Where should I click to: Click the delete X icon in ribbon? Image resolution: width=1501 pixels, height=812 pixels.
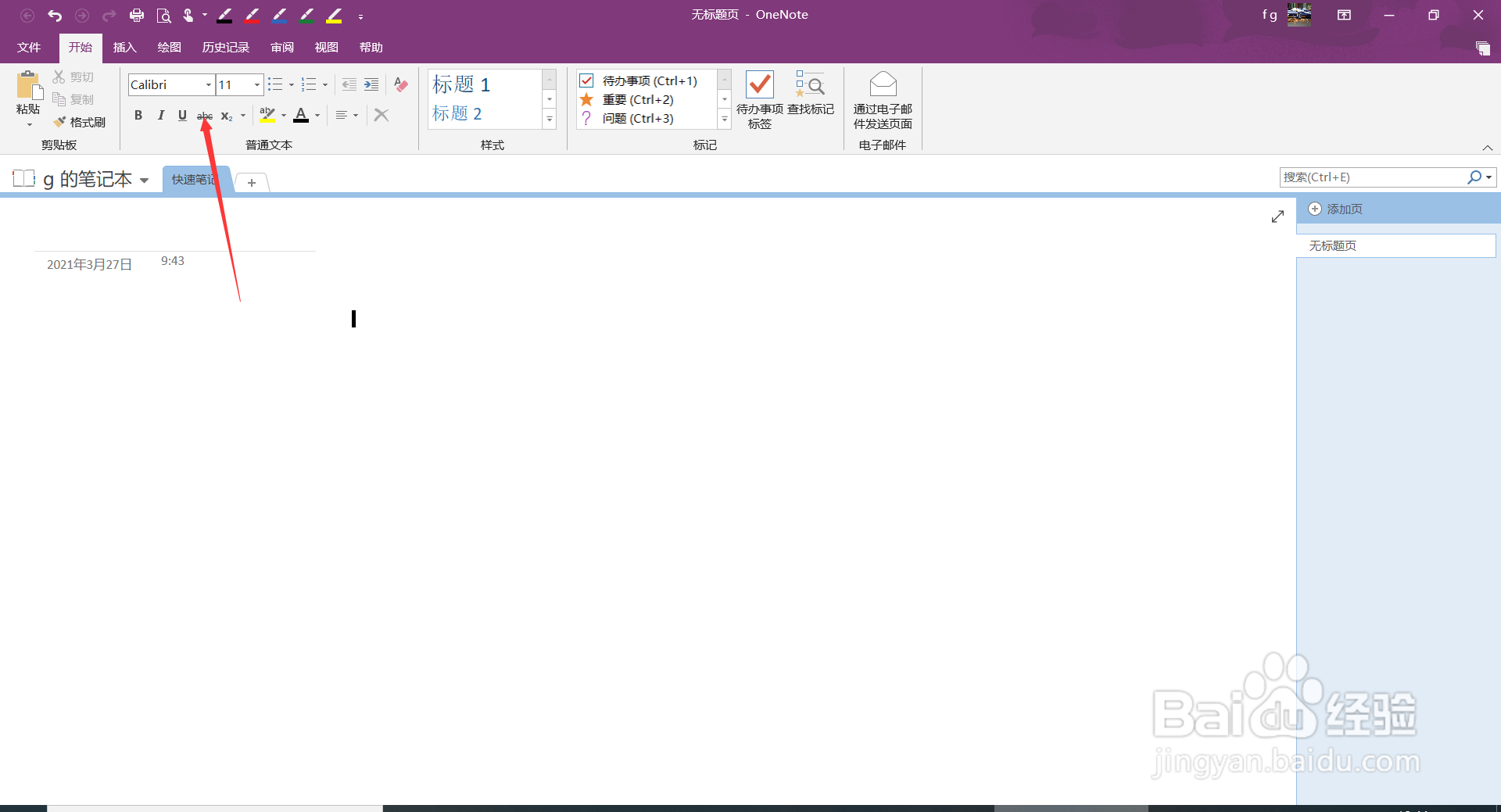[382, 115]
